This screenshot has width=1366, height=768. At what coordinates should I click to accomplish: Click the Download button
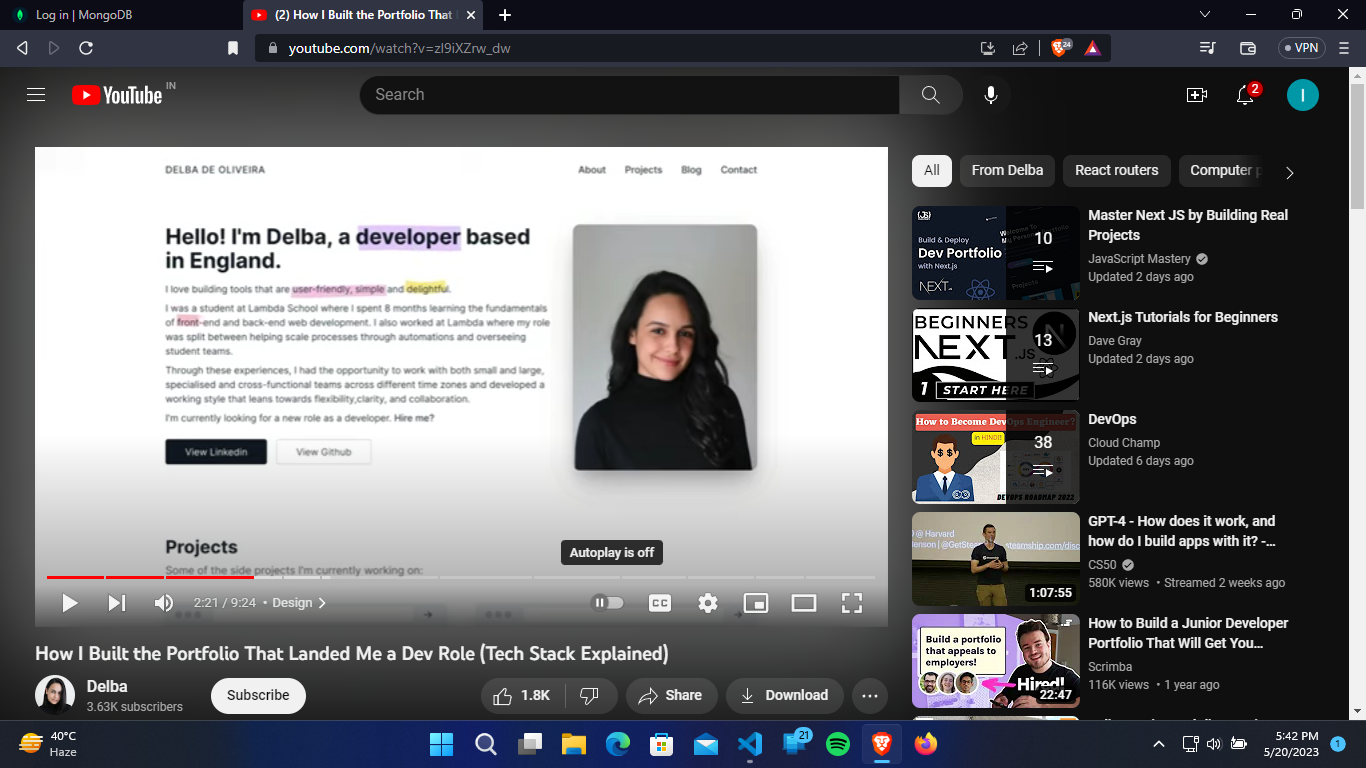pyautogui.click(x=785, y=695)
